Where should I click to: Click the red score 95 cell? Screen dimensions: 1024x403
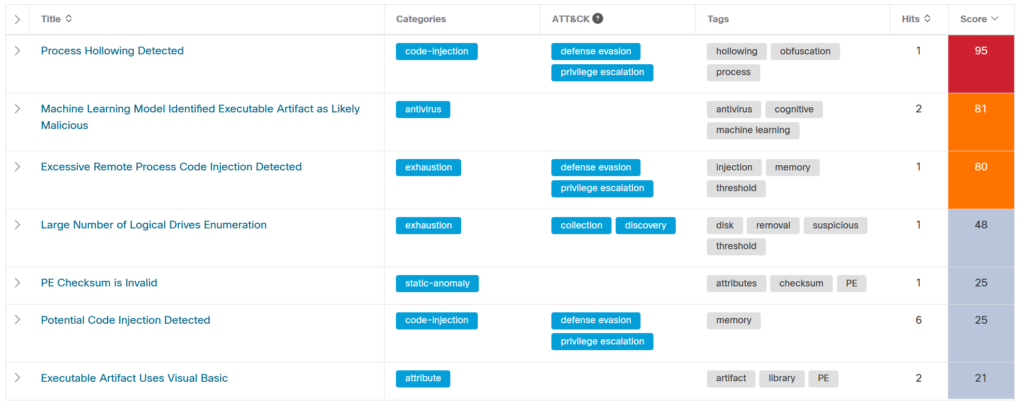click(x=981, y=63)
